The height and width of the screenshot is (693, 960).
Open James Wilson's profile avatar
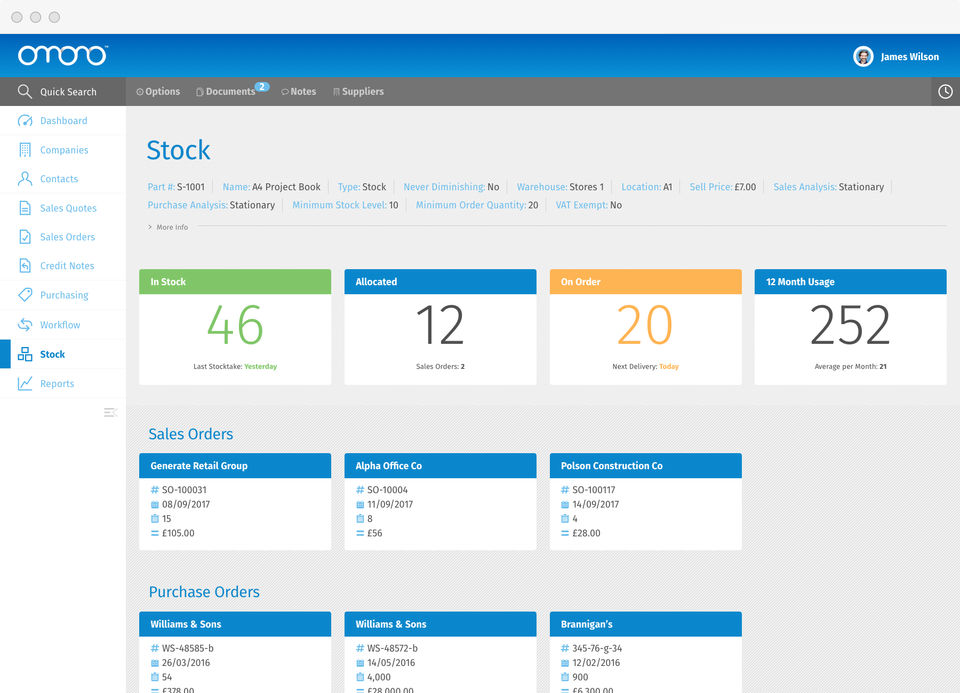863,56
